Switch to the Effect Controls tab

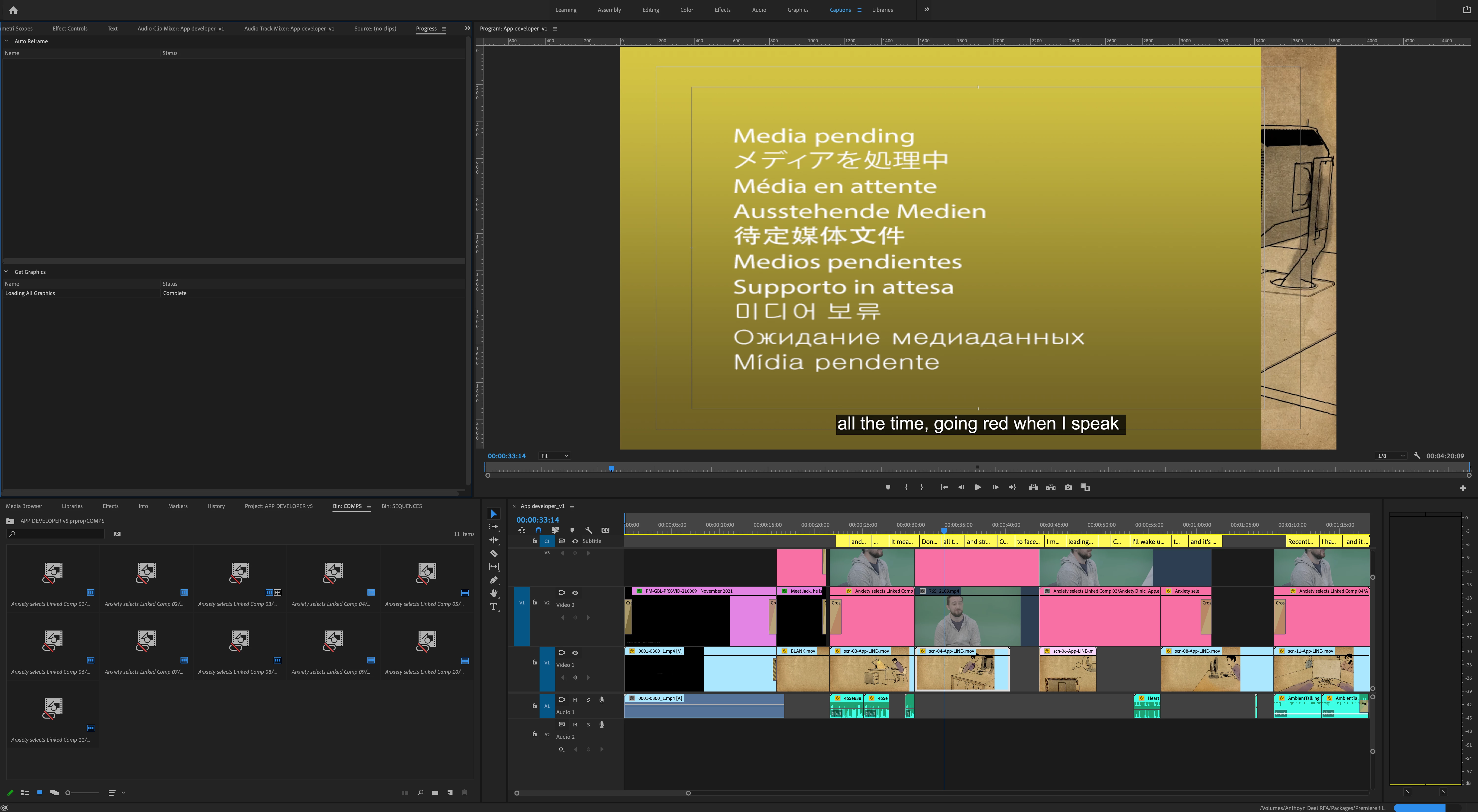click(70, 29)
